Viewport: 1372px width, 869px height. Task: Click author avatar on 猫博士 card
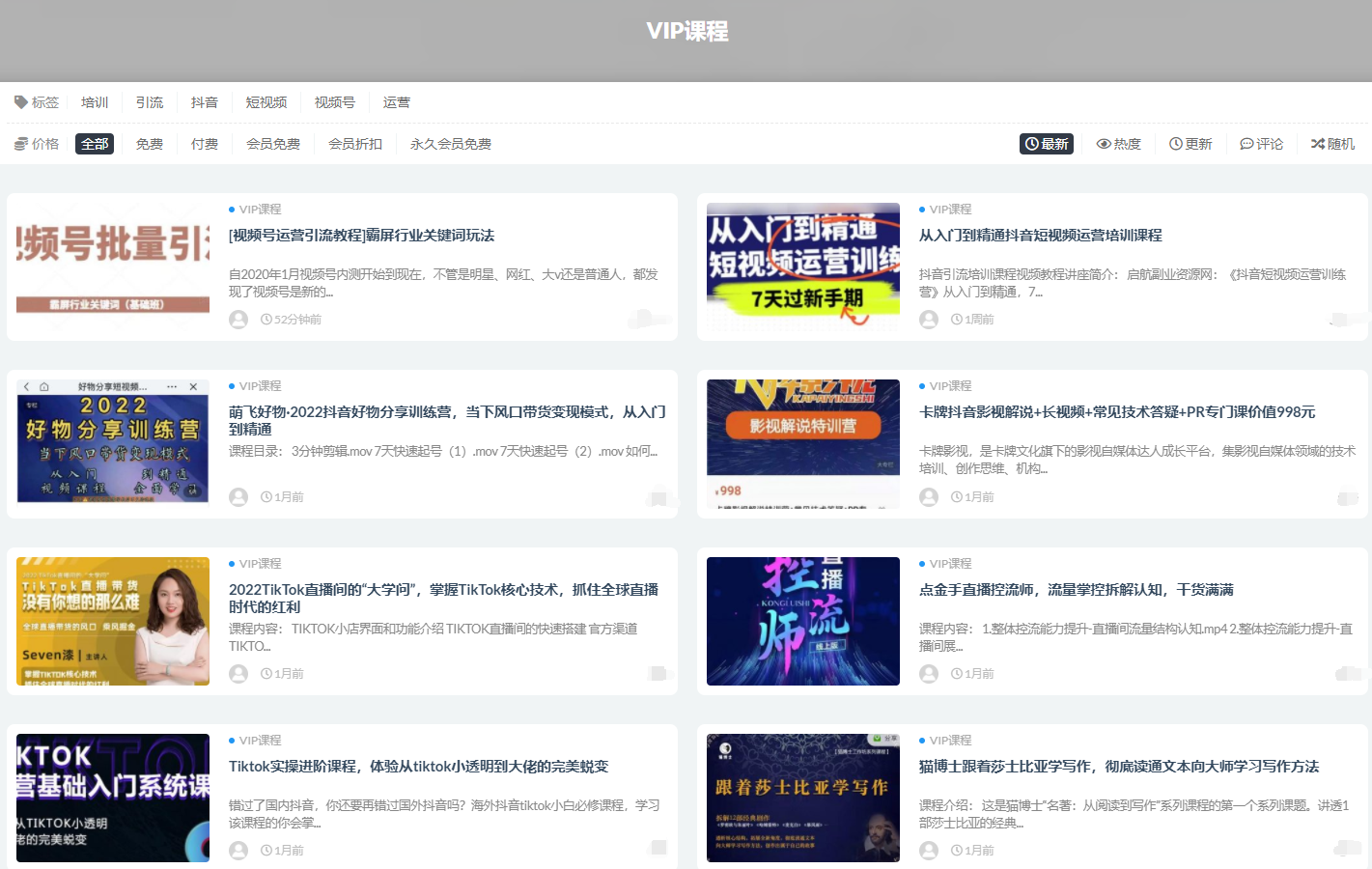[929, 851]
